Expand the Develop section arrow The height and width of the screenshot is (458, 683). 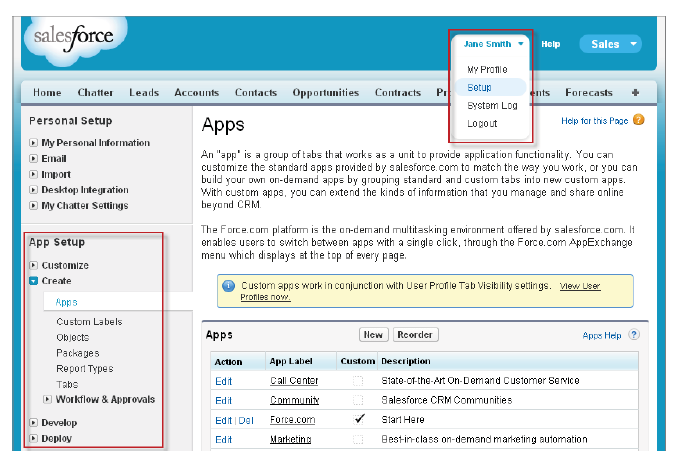point(33,422)
